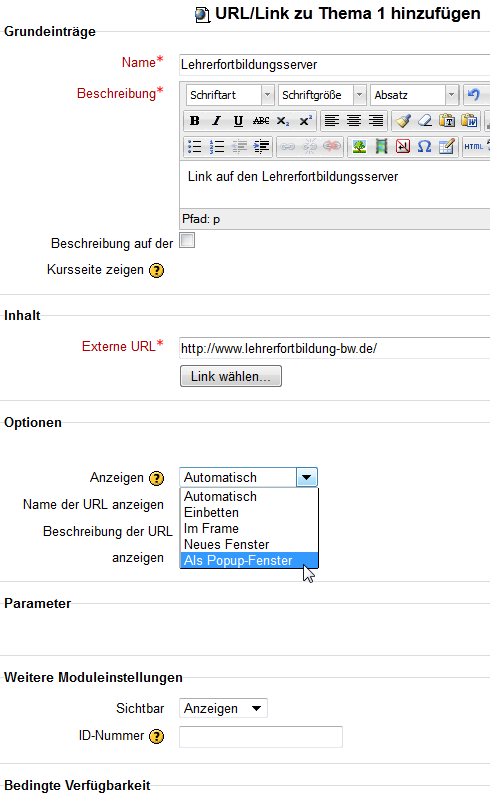Click into the Name text field
Image resolution: width=490 pixels, height=795 pixels.
point(335,65)
